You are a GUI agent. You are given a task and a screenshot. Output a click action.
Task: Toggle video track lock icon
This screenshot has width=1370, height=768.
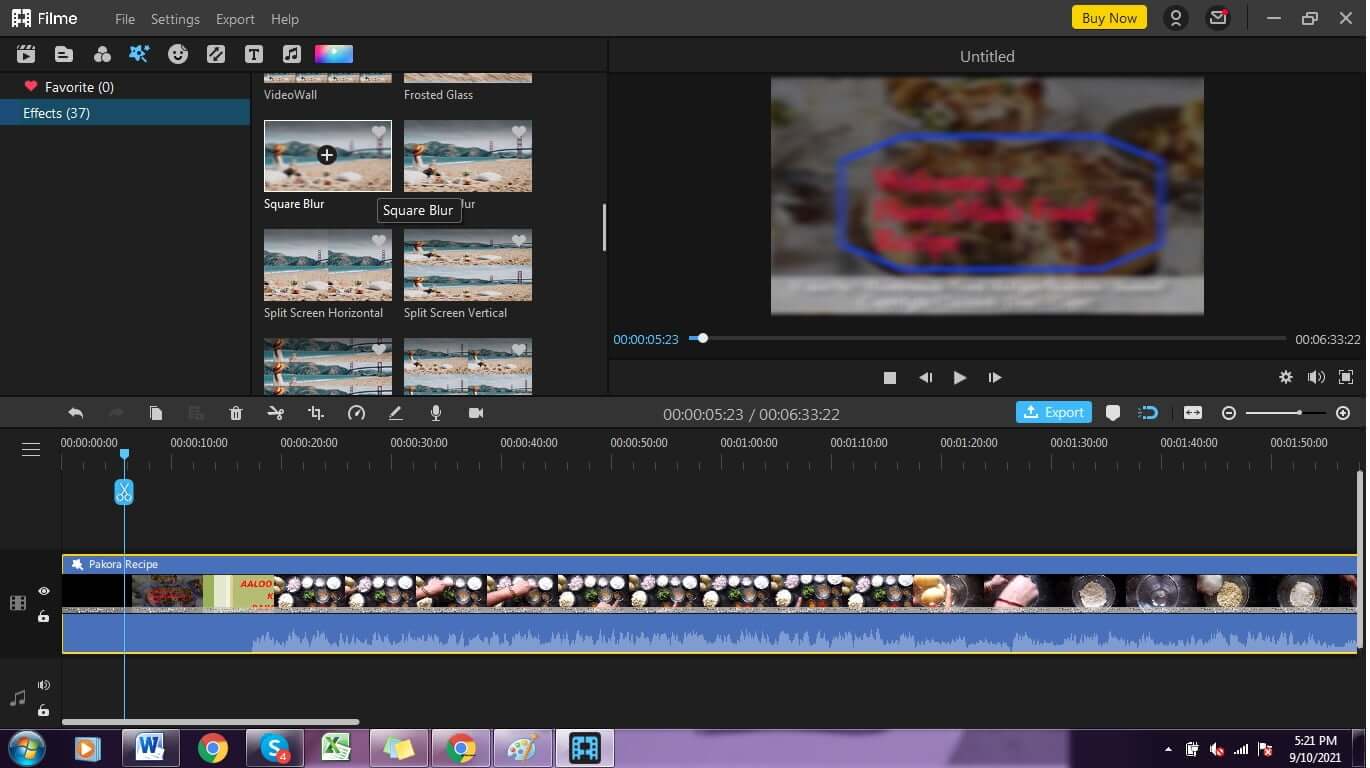(x=44, y=617)
